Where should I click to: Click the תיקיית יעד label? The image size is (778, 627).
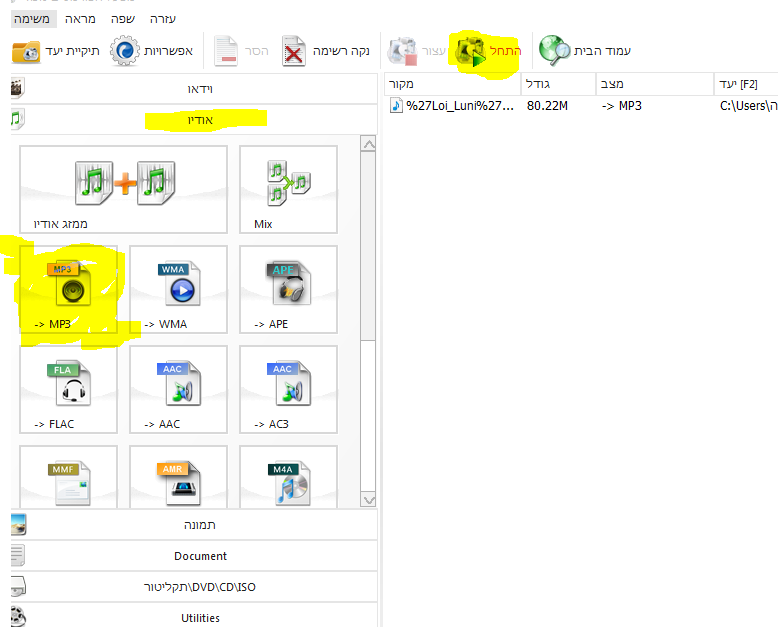(x=72, y=51)
